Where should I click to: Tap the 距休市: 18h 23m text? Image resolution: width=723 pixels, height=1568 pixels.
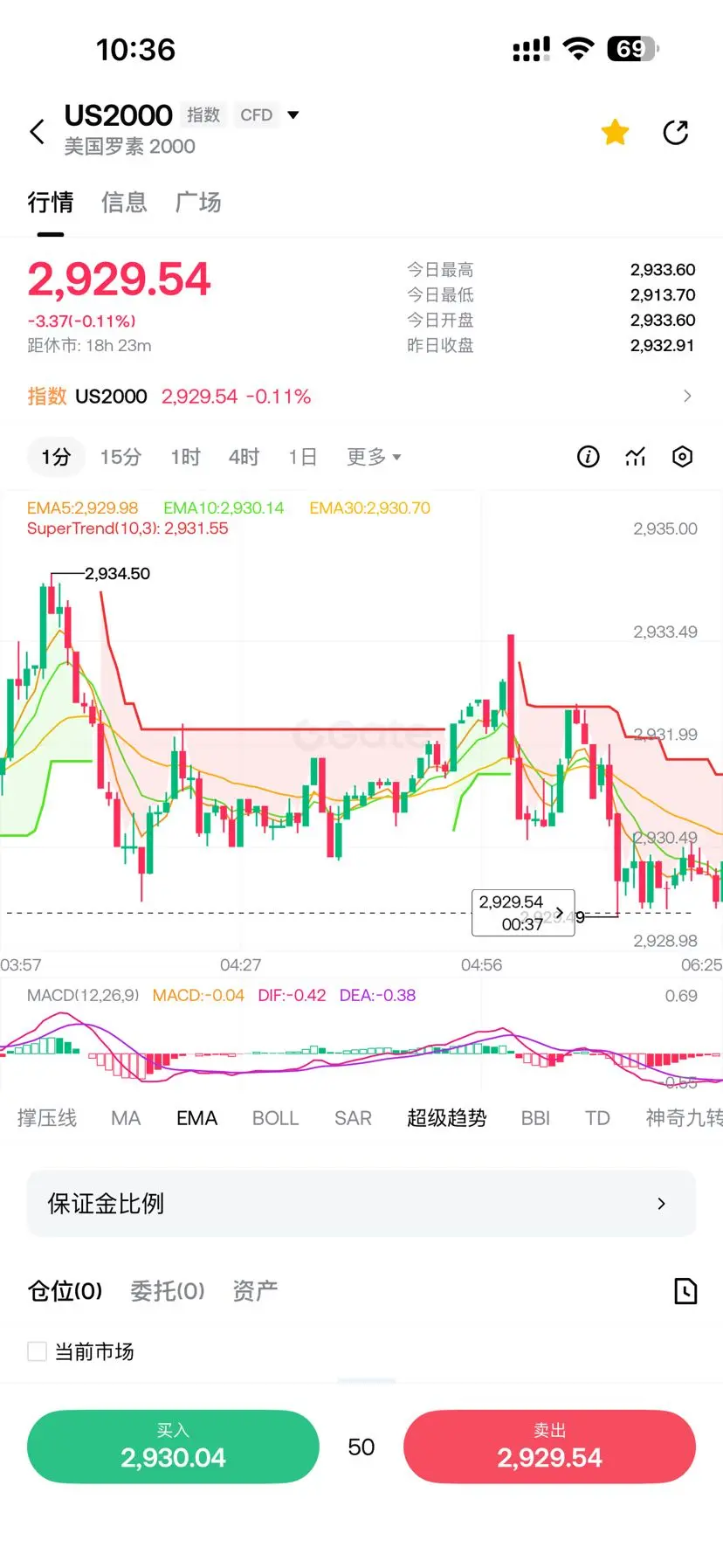[x=89, y=346]
